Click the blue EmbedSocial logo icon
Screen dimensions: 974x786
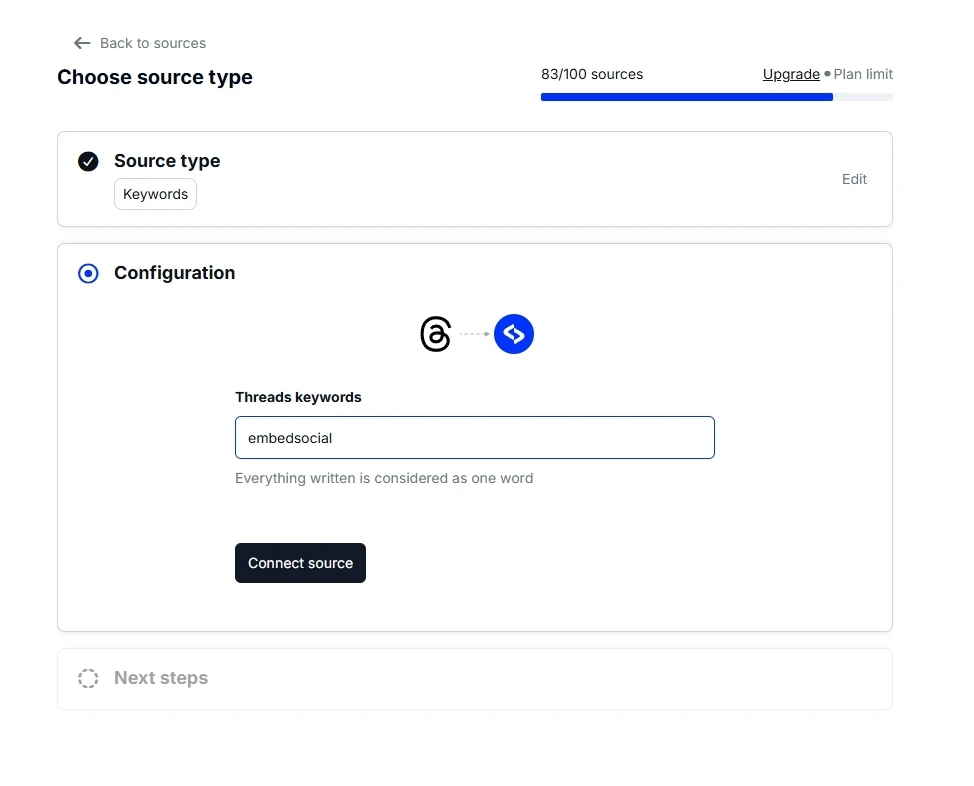(514, 334)
